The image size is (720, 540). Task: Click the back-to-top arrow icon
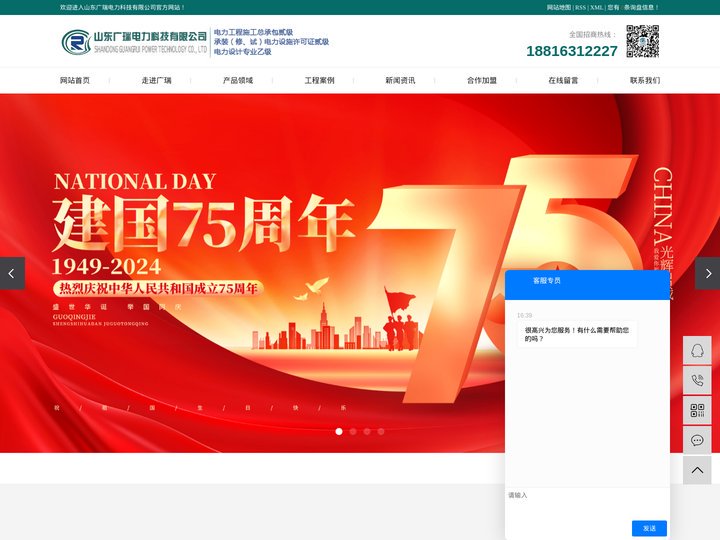click(x=697, y=470)
